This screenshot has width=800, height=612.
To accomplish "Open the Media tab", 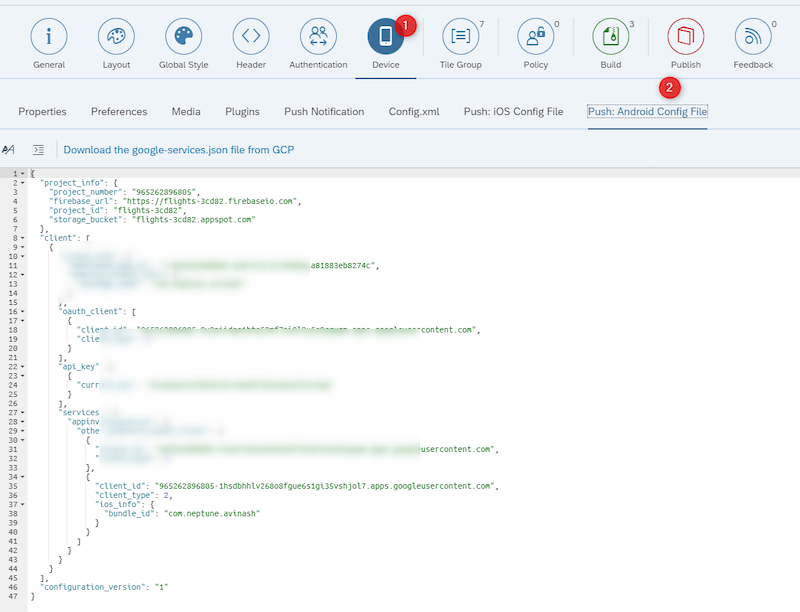I will 185,111.
